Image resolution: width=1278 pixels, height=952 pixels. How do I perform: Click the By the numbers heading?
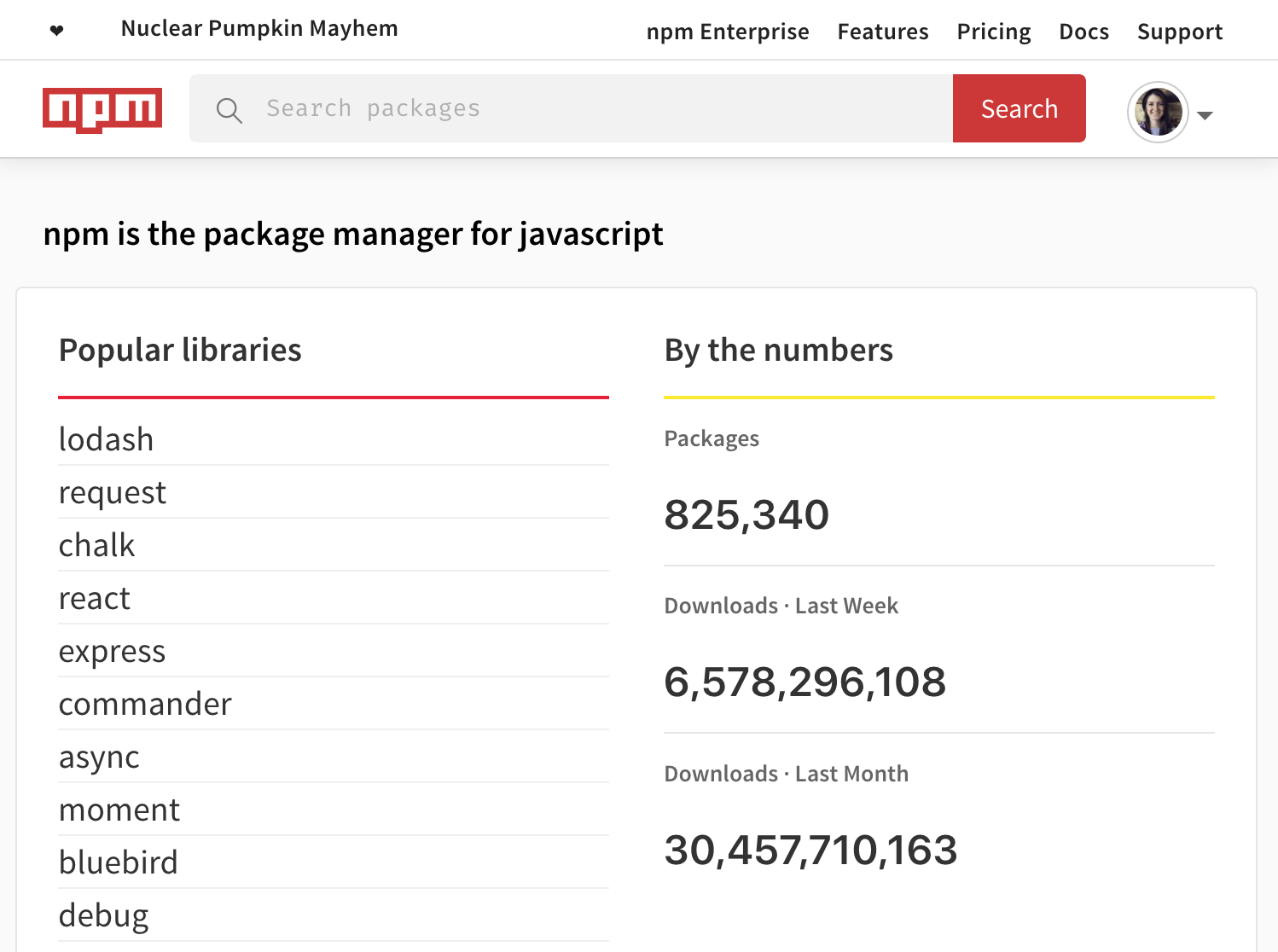779,350
